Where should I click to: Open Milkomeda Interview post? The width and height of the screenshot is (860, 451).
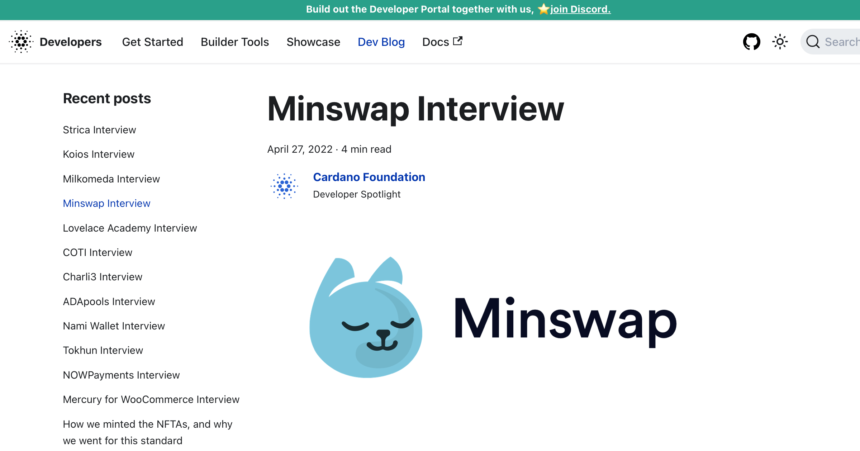[x=111, y=179]
